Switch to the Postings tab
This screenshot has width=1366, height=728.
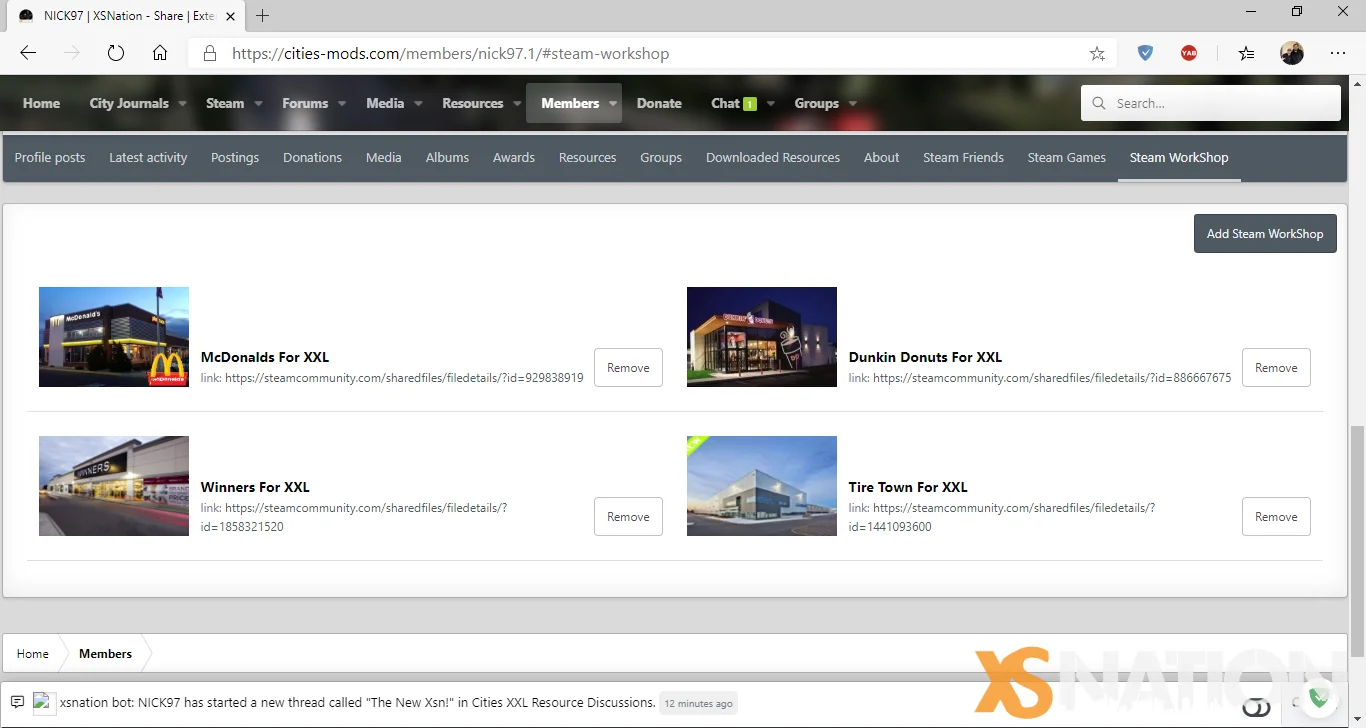point(235,158)
